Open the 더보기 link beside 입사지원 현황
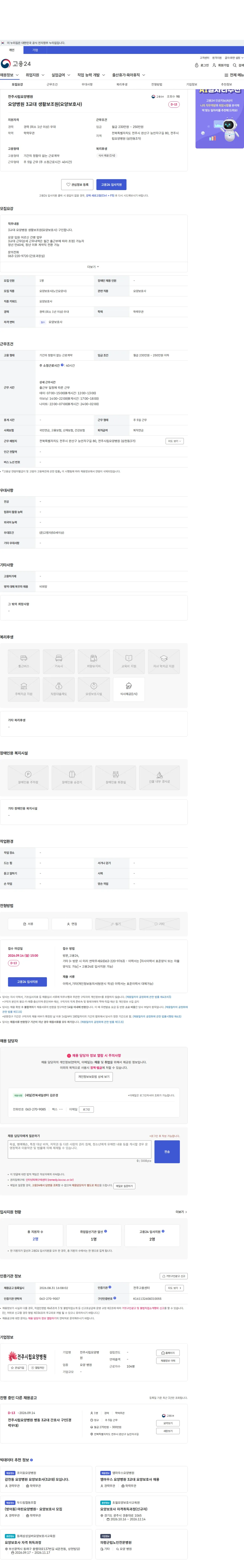This screenshot has height=1568, width=244. click(x=181, y=1212)
